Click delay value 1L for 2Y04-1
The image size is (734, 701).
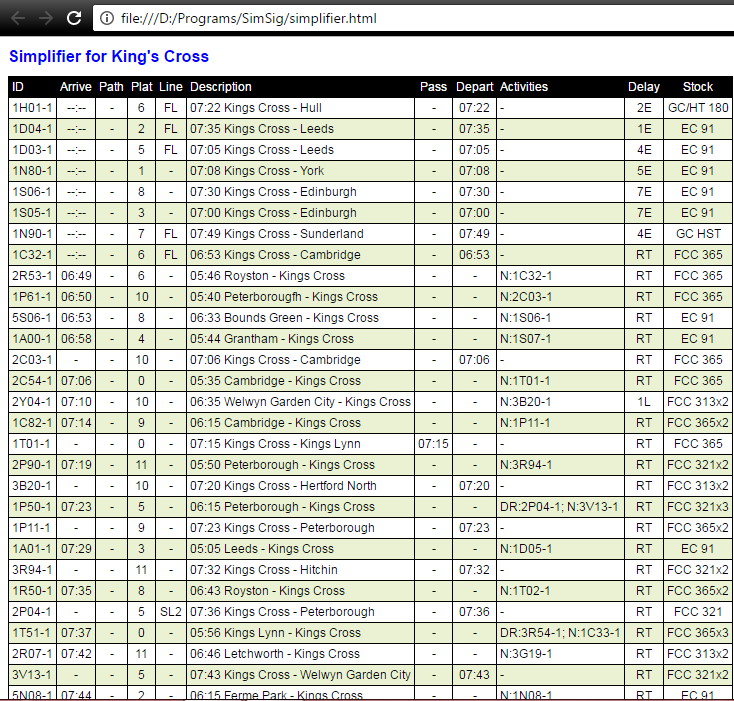click(644, 402)
